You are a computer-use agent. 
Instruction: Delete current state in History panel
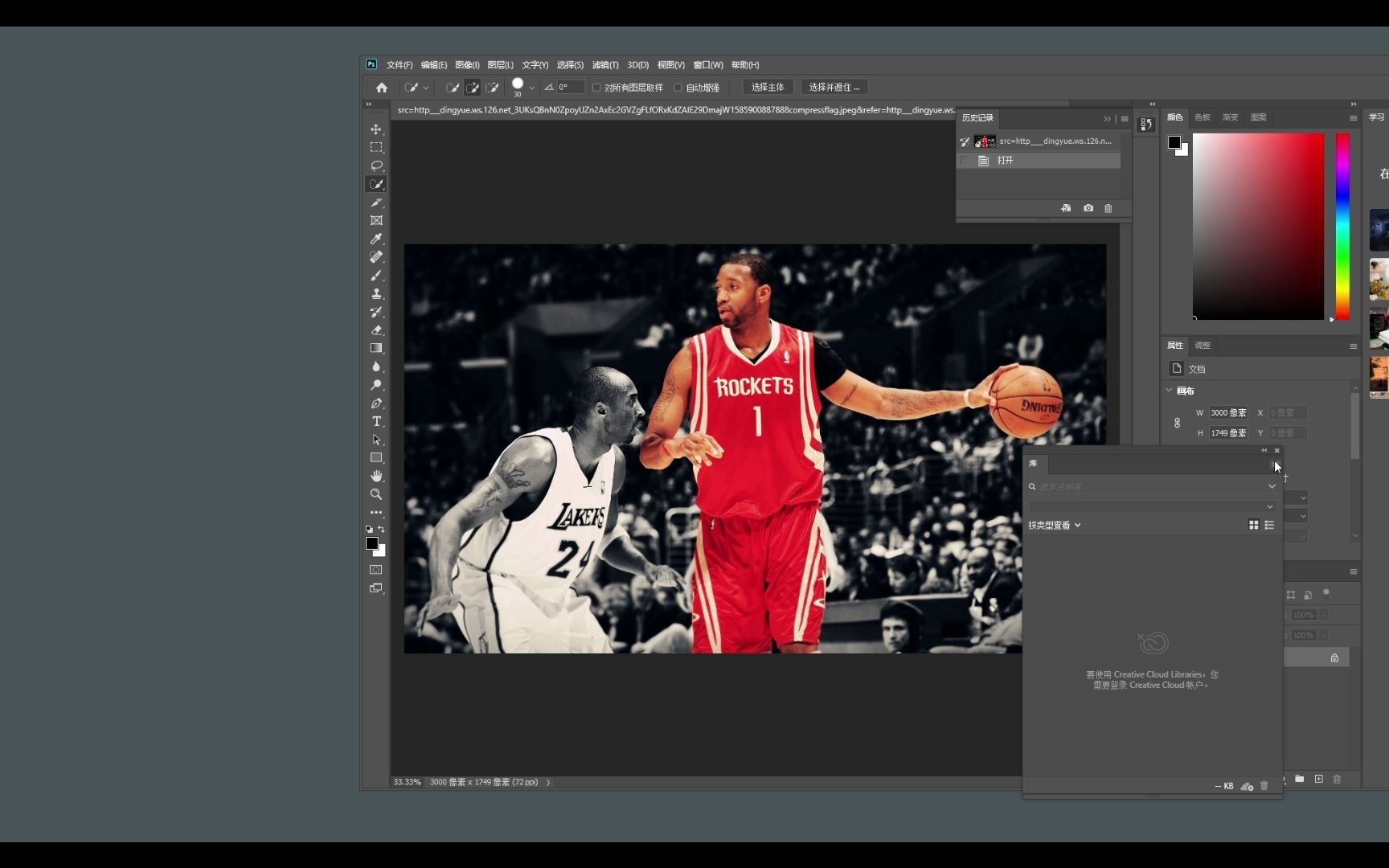[x=1108, y=208]
